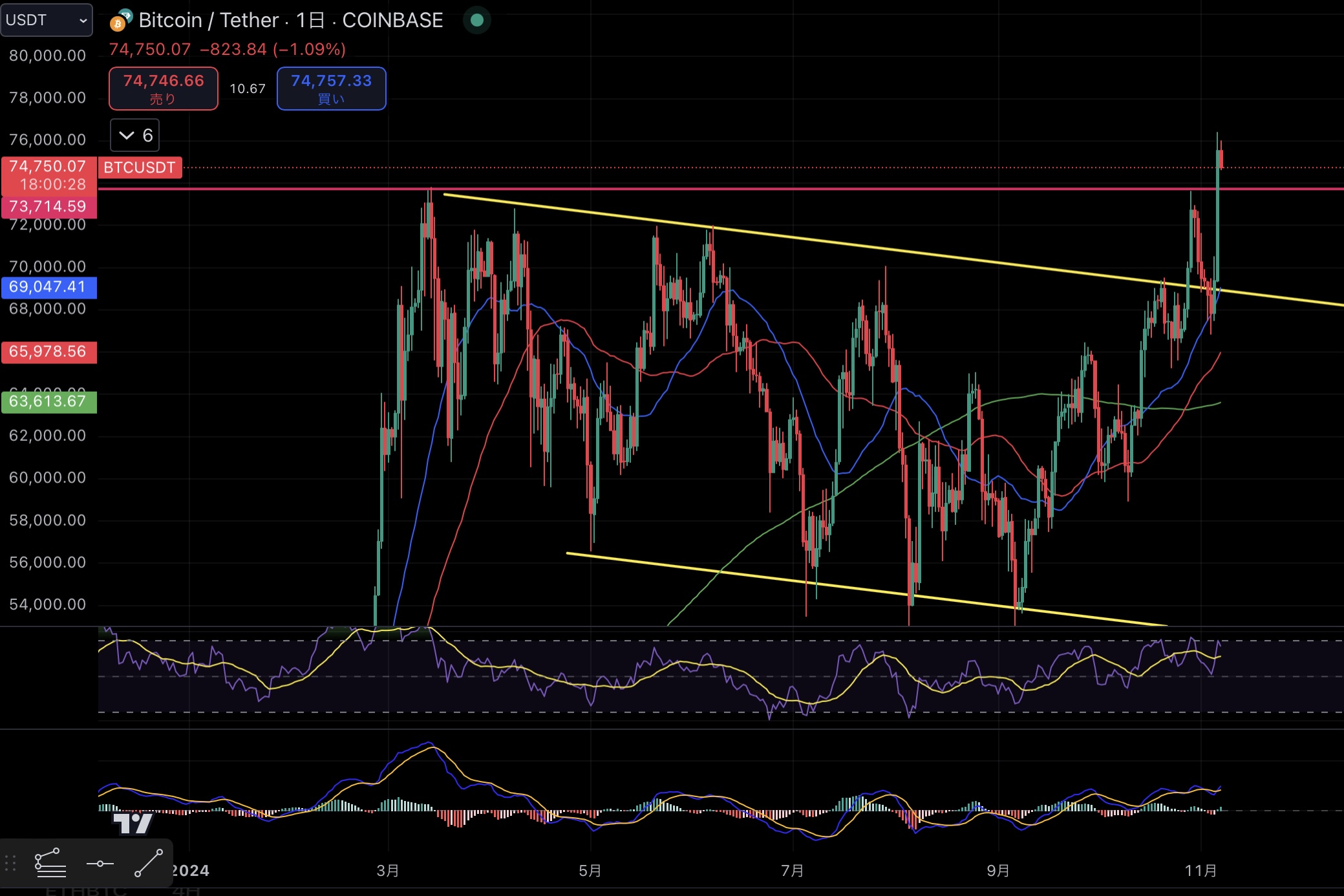
Task: Open the USDT currency dropdown
Action: pyautogui.click(x=46, y=20)
